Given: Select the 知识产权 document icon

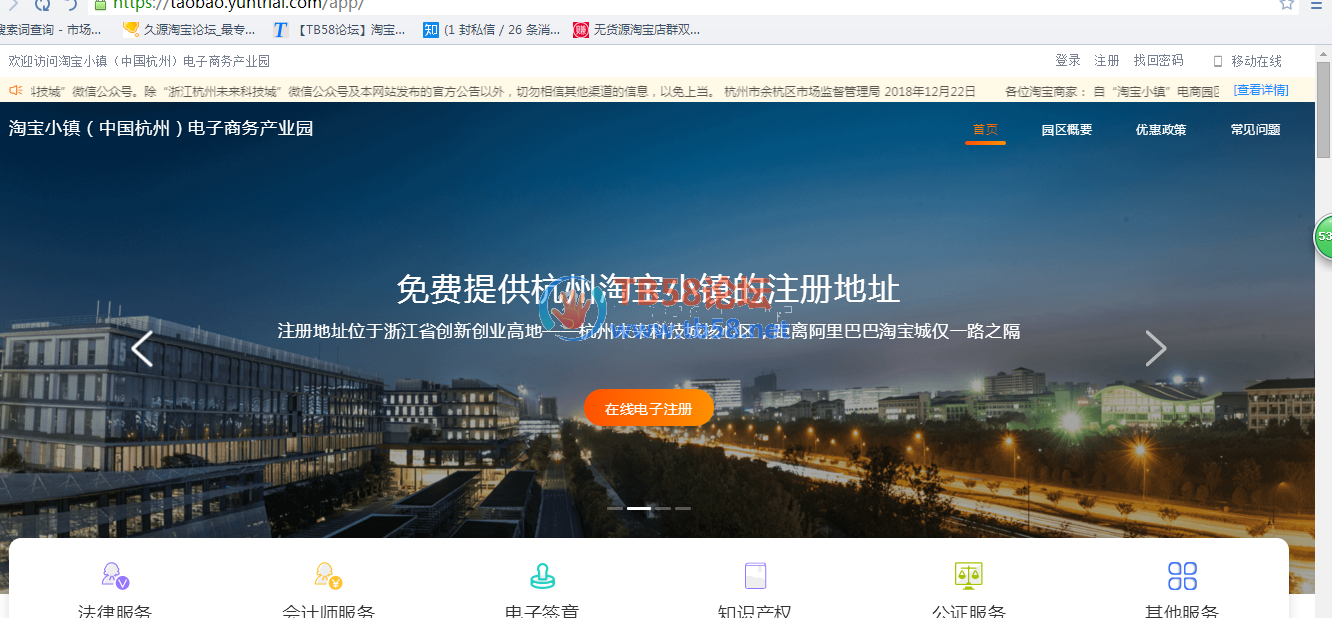Looking at the screenshot, I should 755,575.
